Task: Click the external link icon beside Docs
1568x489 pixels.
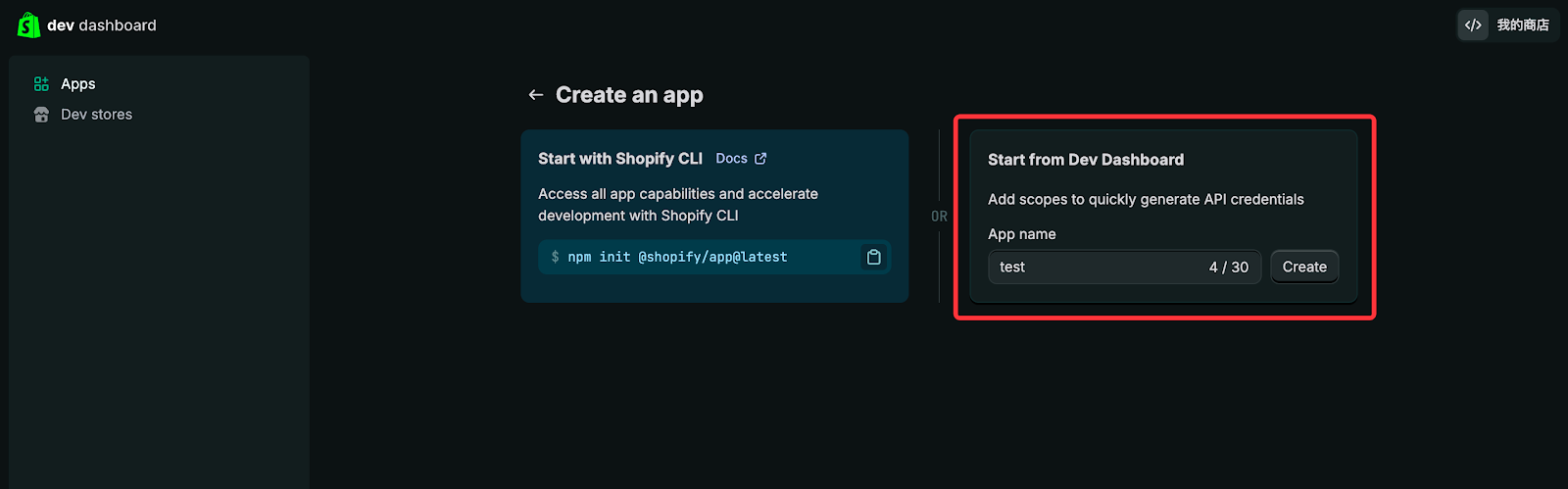Action: click(x=760, y=159)
